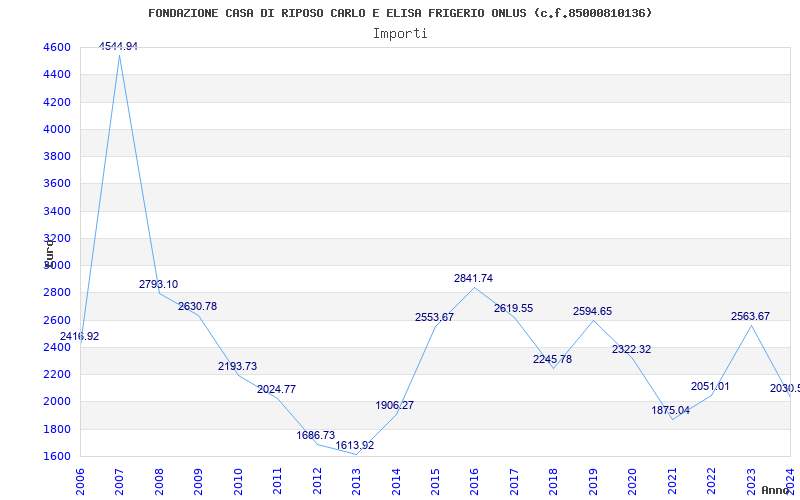Click x-axis year 2019
Screen dimensions: 800x500
pyautogui.click(x=593, y=482)
